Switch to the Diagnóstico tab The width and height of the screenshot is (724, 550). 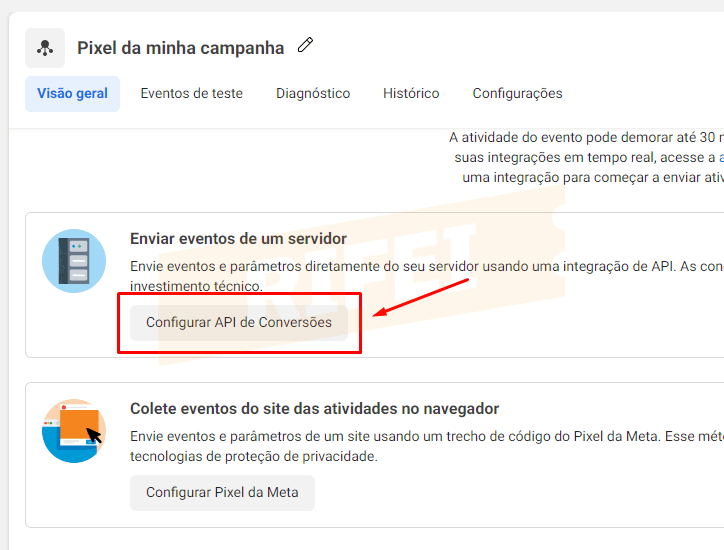[x=313, y=93]
